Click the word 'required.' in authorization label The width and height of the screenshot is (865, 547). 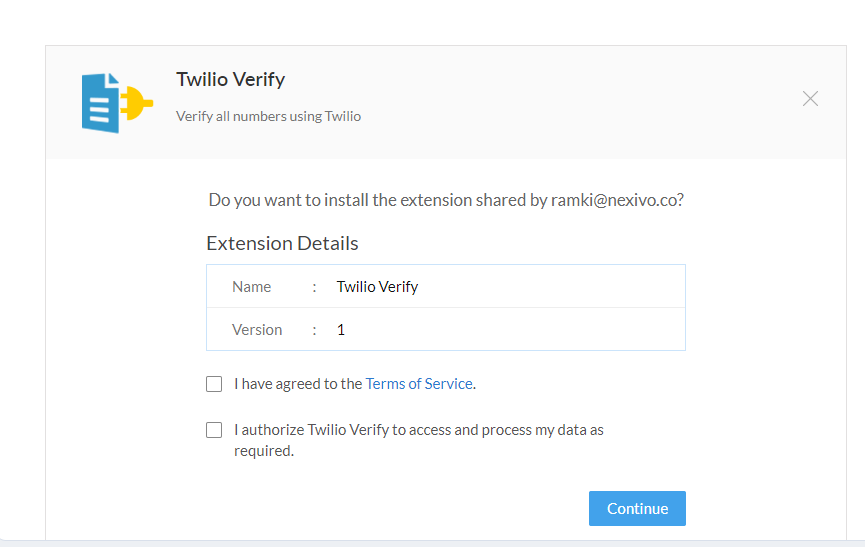pyautogui.click(x=264, y=451)
